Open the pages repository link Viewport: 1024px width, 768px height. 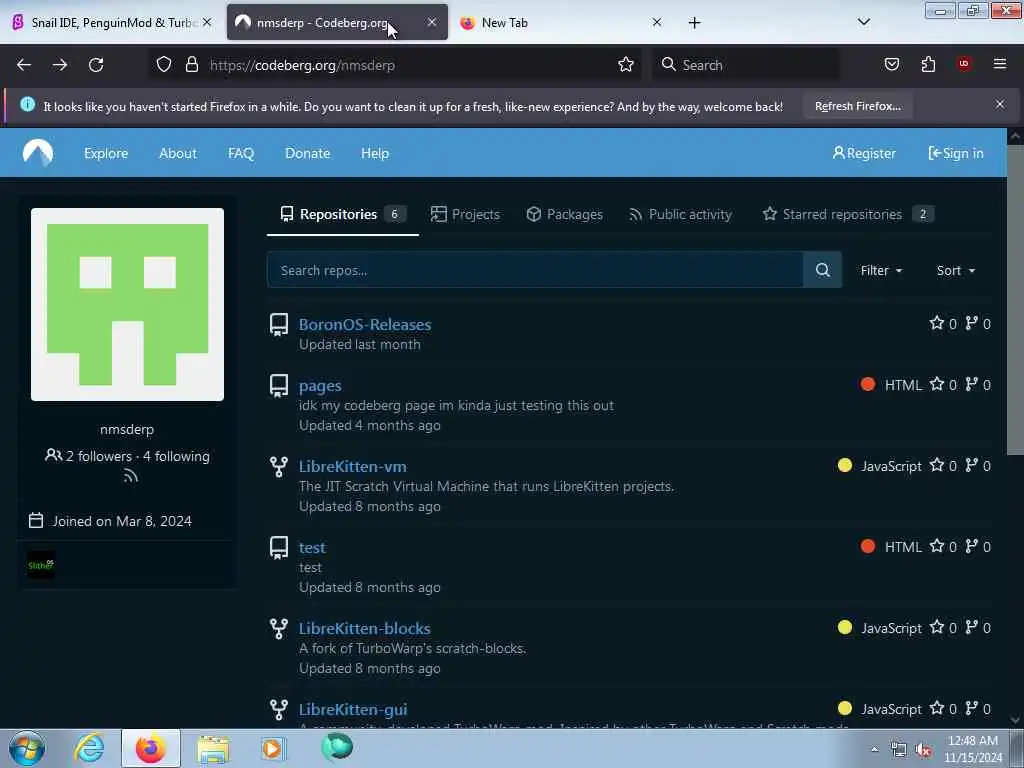click(320, 385)
